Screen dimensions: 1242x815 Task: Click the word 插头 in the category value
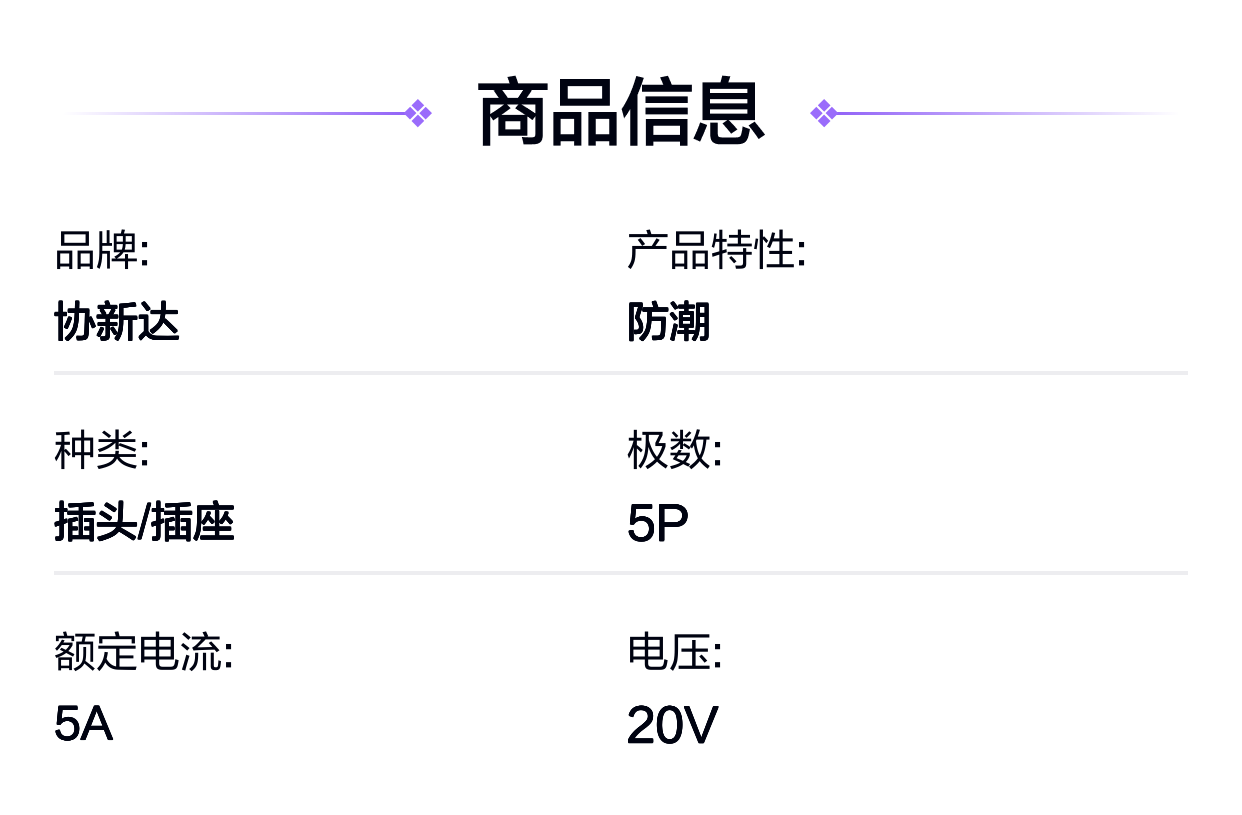pyautogui.click(x=95, y=524)
